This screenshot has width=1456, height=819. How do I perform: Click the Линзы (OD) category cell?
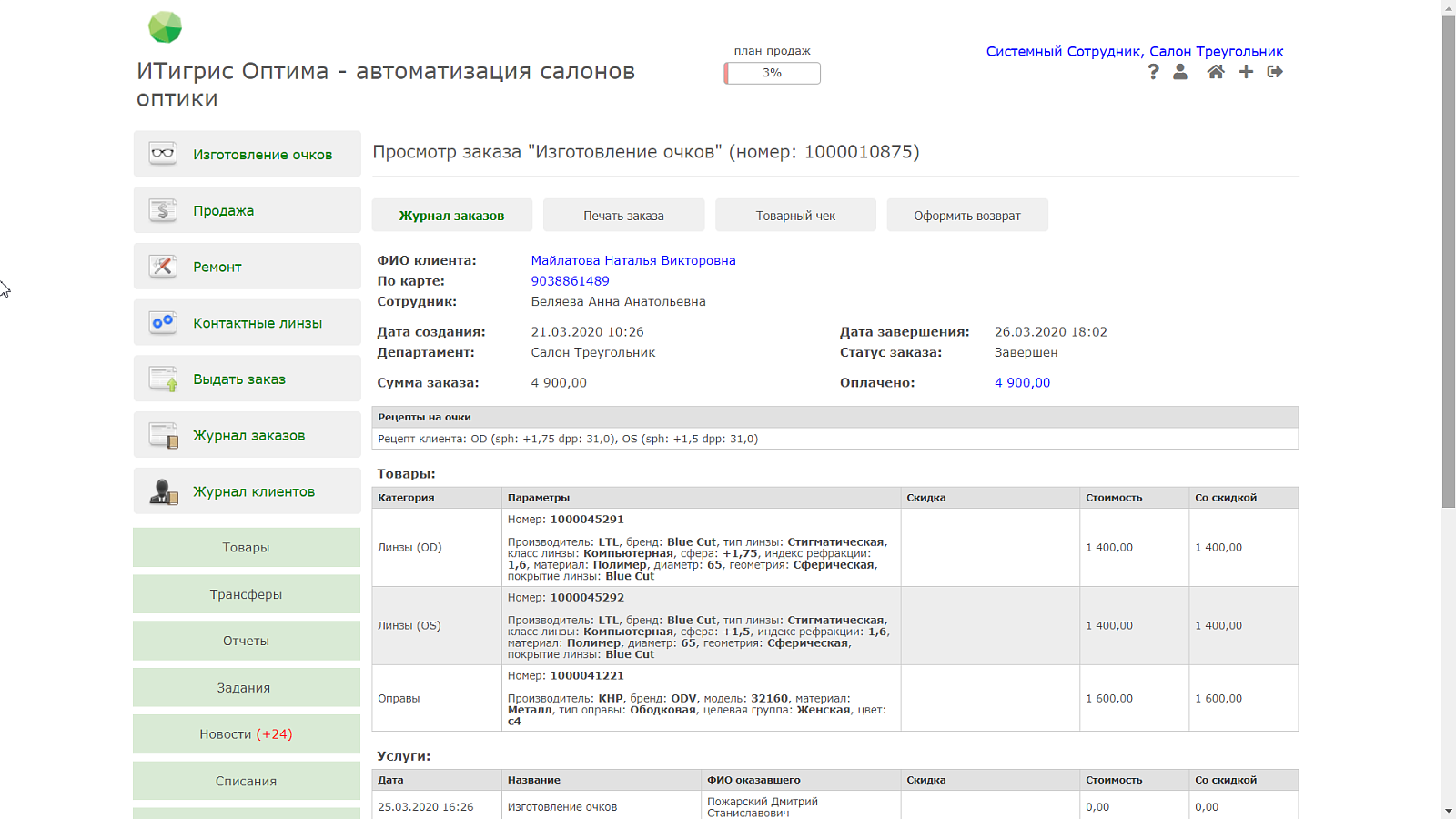click(437, 547)
